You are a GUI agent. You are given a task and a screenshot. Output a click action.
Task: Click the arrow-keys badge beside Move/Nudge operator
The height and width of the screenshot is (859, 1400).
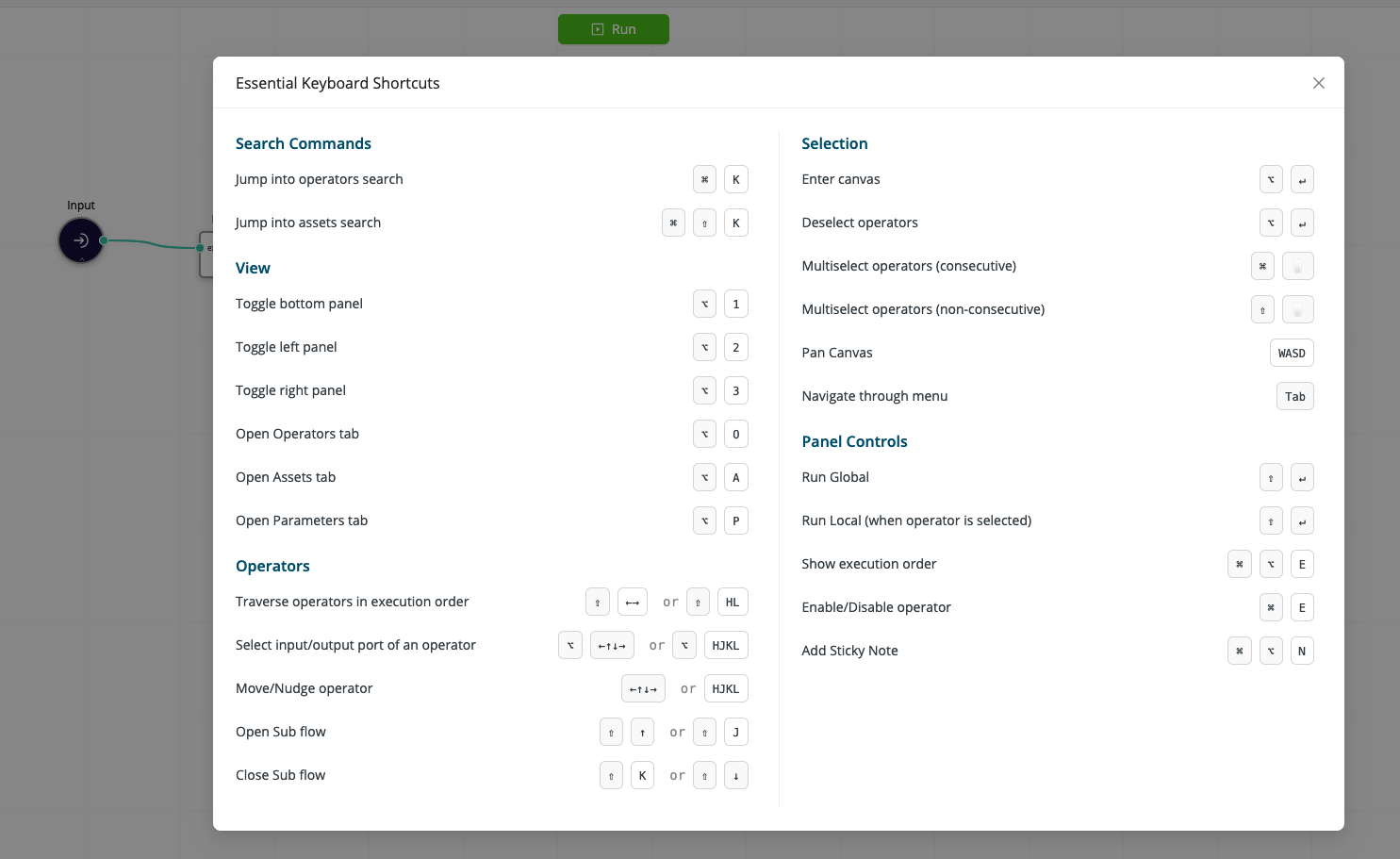tap(643, 688)
